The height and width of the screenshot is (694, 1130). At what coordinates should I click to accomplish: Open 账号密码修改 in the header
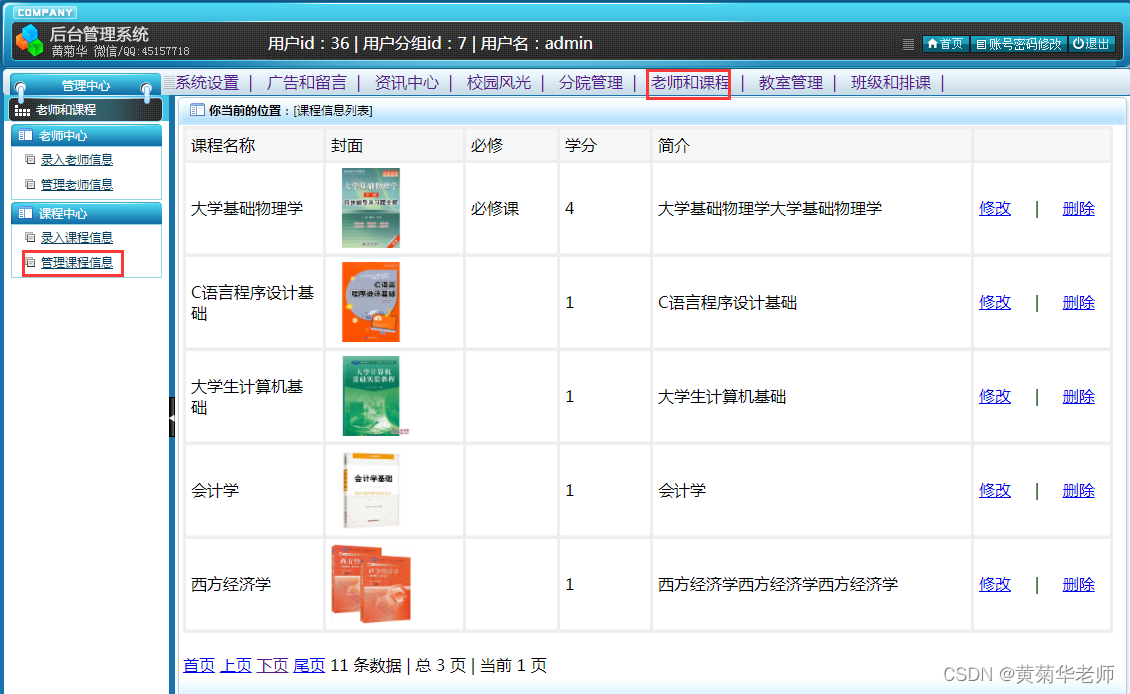(1019, 44)
